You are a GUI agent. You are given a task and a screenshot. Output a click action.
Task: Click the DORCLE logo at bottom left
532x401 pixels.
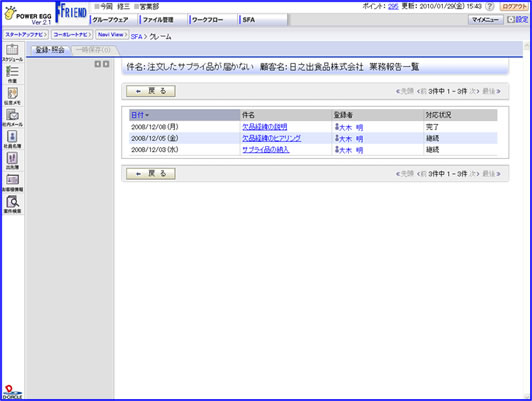point(13,392)
